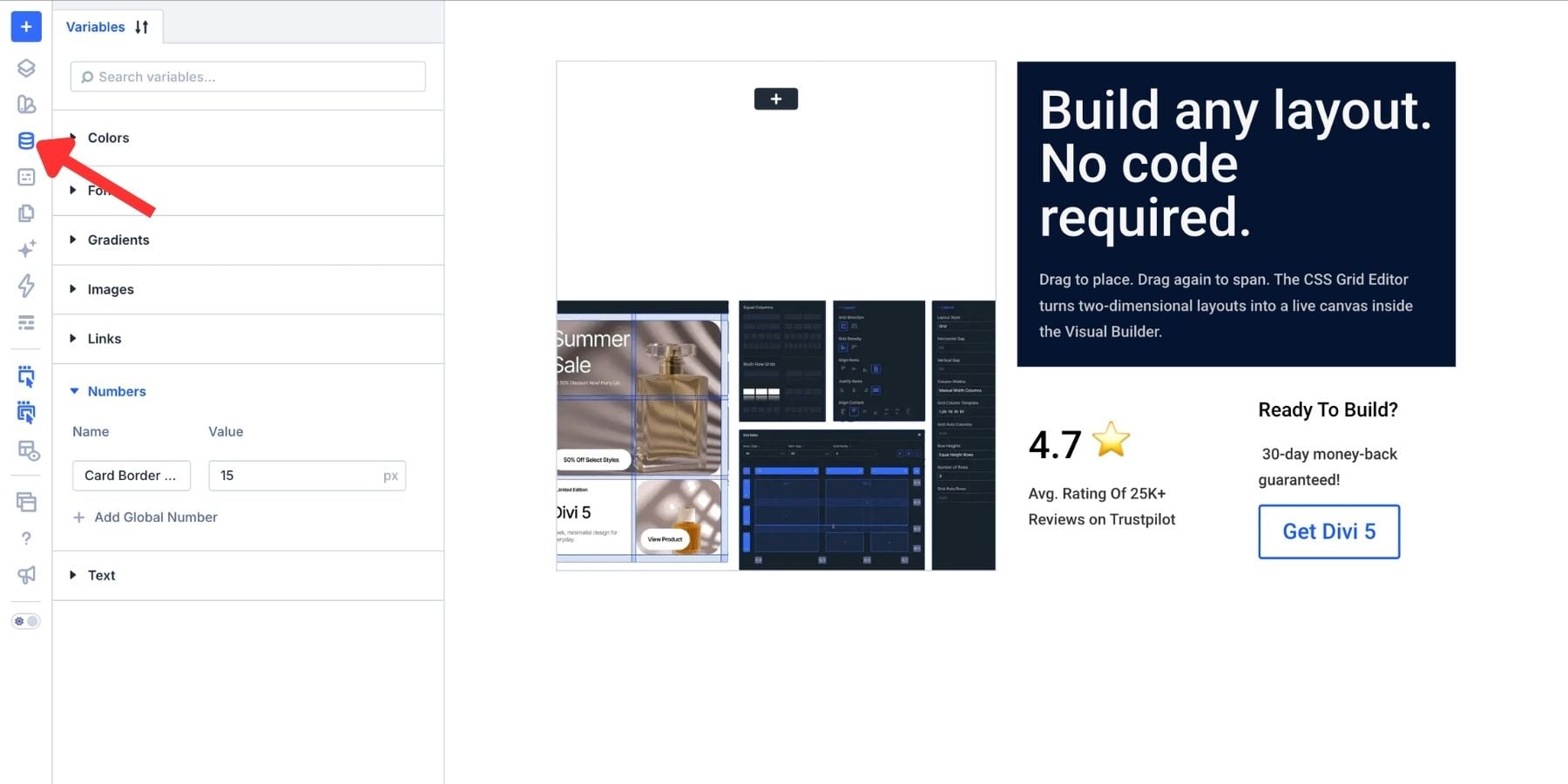Open the Layers panel icon

[26, 68]
